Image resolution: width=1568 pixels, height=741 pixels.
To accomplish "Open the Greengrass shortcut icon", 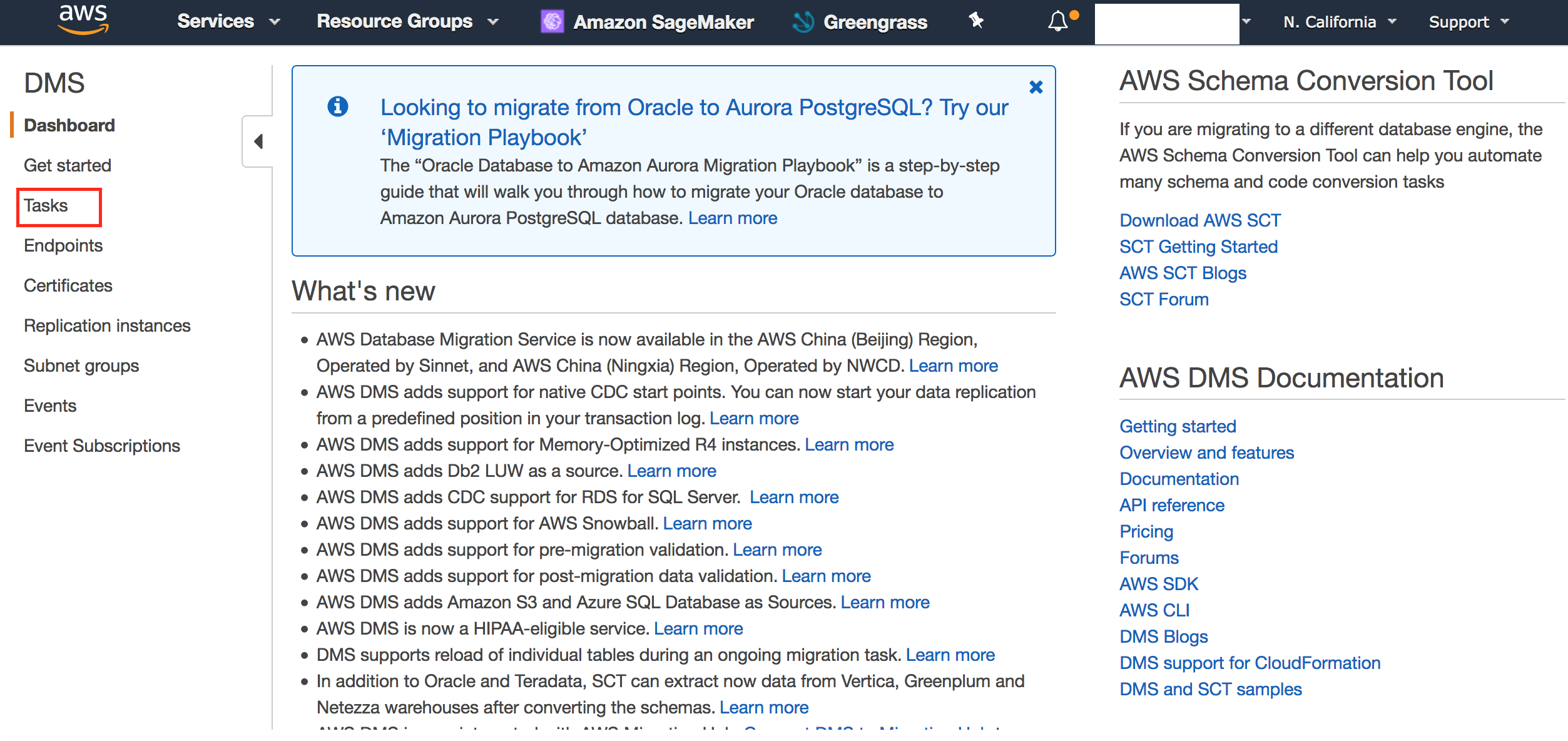I will click(x=803, y=22).
